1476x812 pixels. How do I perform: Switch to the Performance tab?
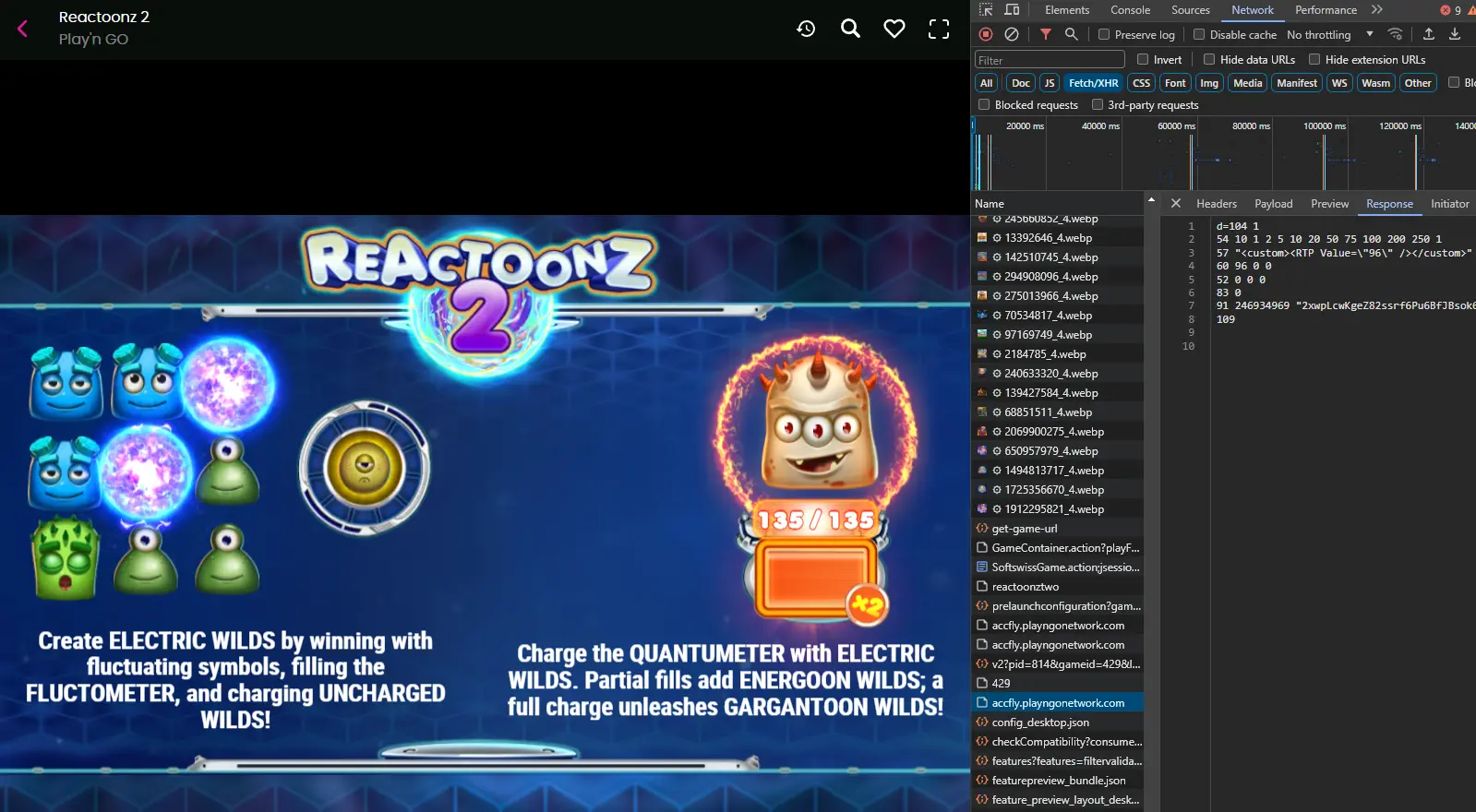[x=1326, y=10]
